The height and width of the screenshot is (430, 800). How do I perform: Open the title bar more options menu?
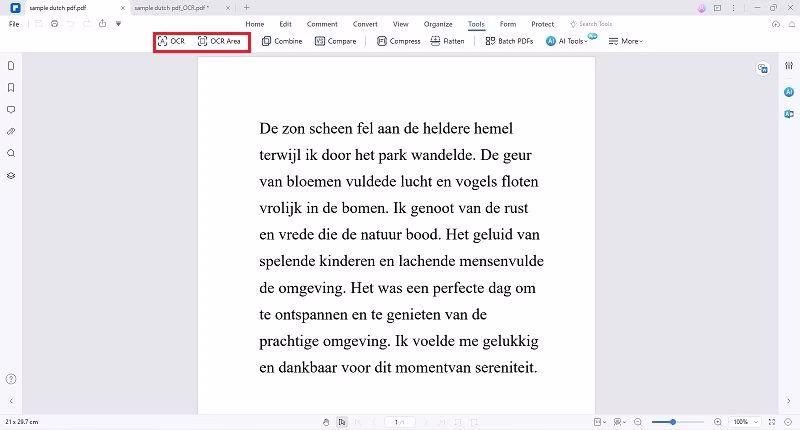click(x=733, y=8)
